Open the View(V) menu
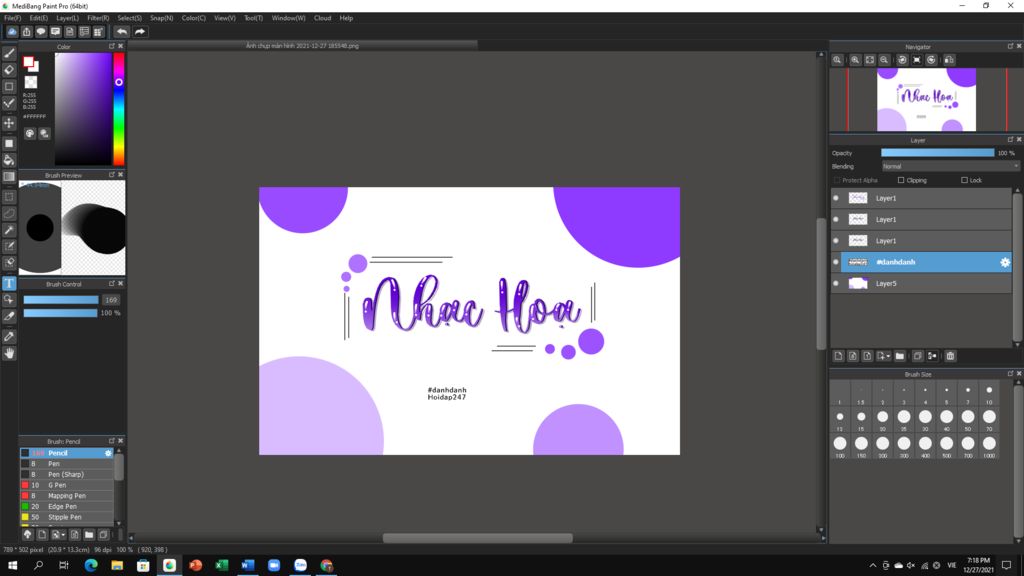Image resolution: width=1024 pixels, height=576 pixels. click(225, 18)
